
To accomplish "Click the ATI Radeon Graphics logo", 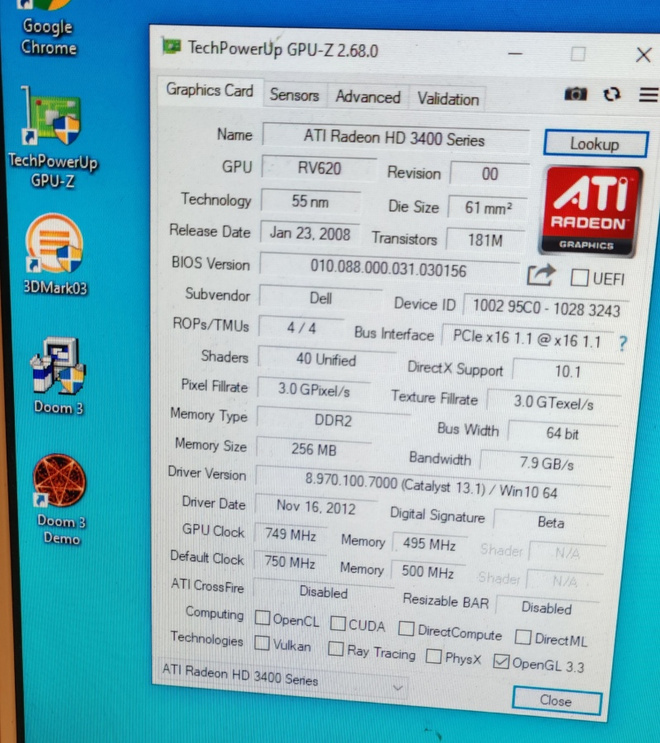I will point(590,211).
